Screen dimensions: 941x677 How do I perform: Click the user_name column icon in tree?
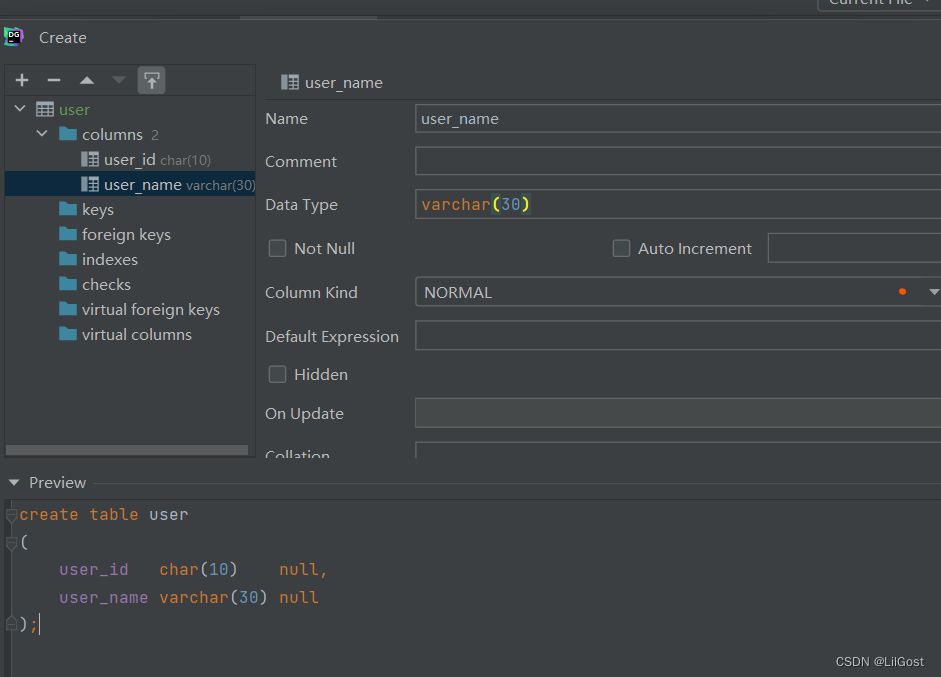90,184
